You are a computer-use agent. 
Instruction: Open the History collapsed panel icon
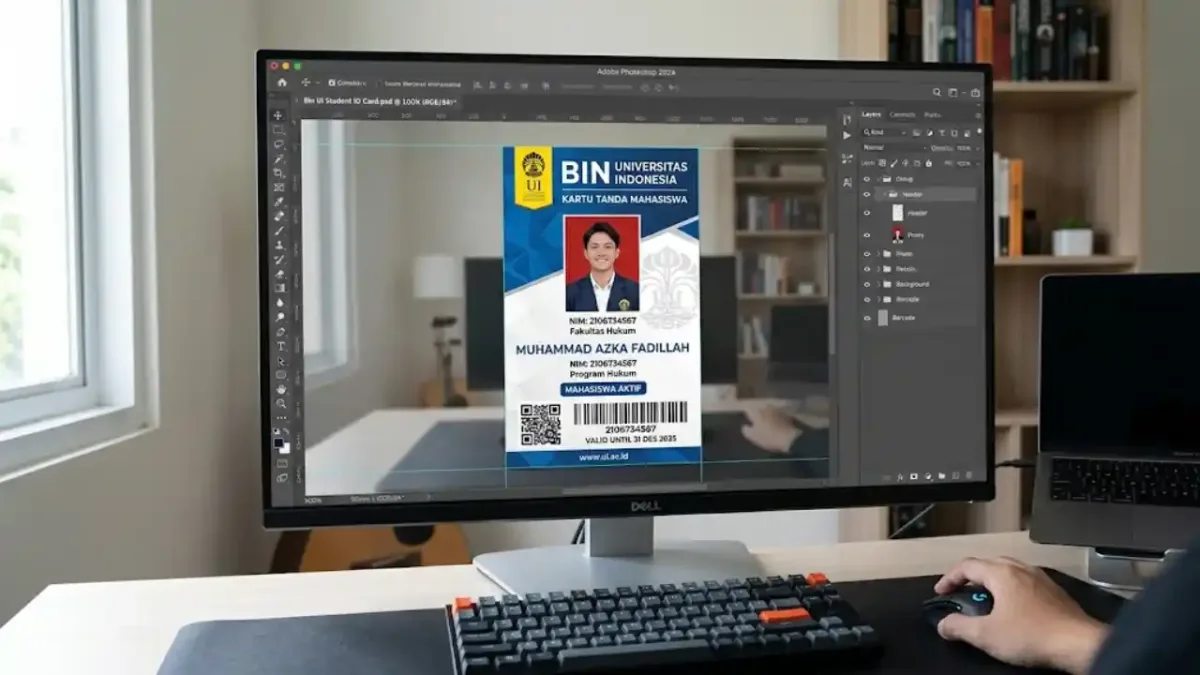click(846, 119)
